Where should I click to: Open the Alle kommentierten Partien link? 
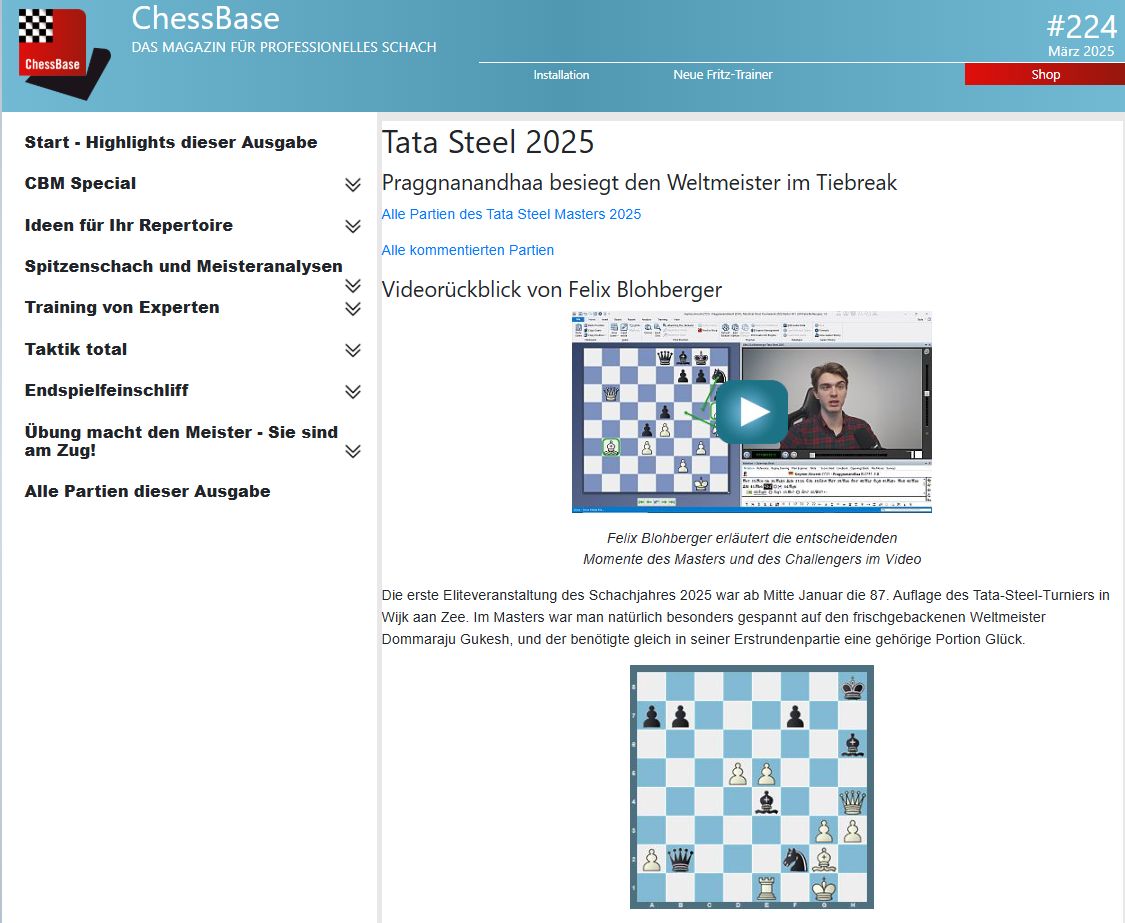467,250
